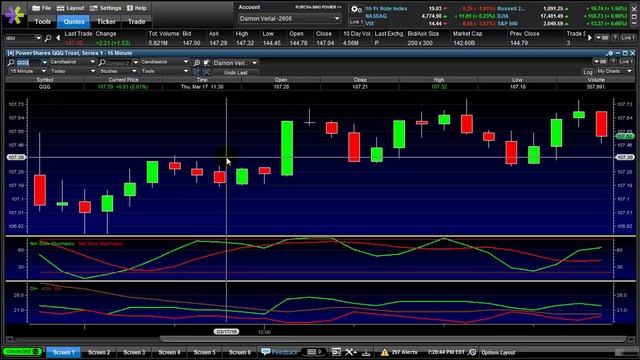Switch to Screen 5

click(204, 352)
